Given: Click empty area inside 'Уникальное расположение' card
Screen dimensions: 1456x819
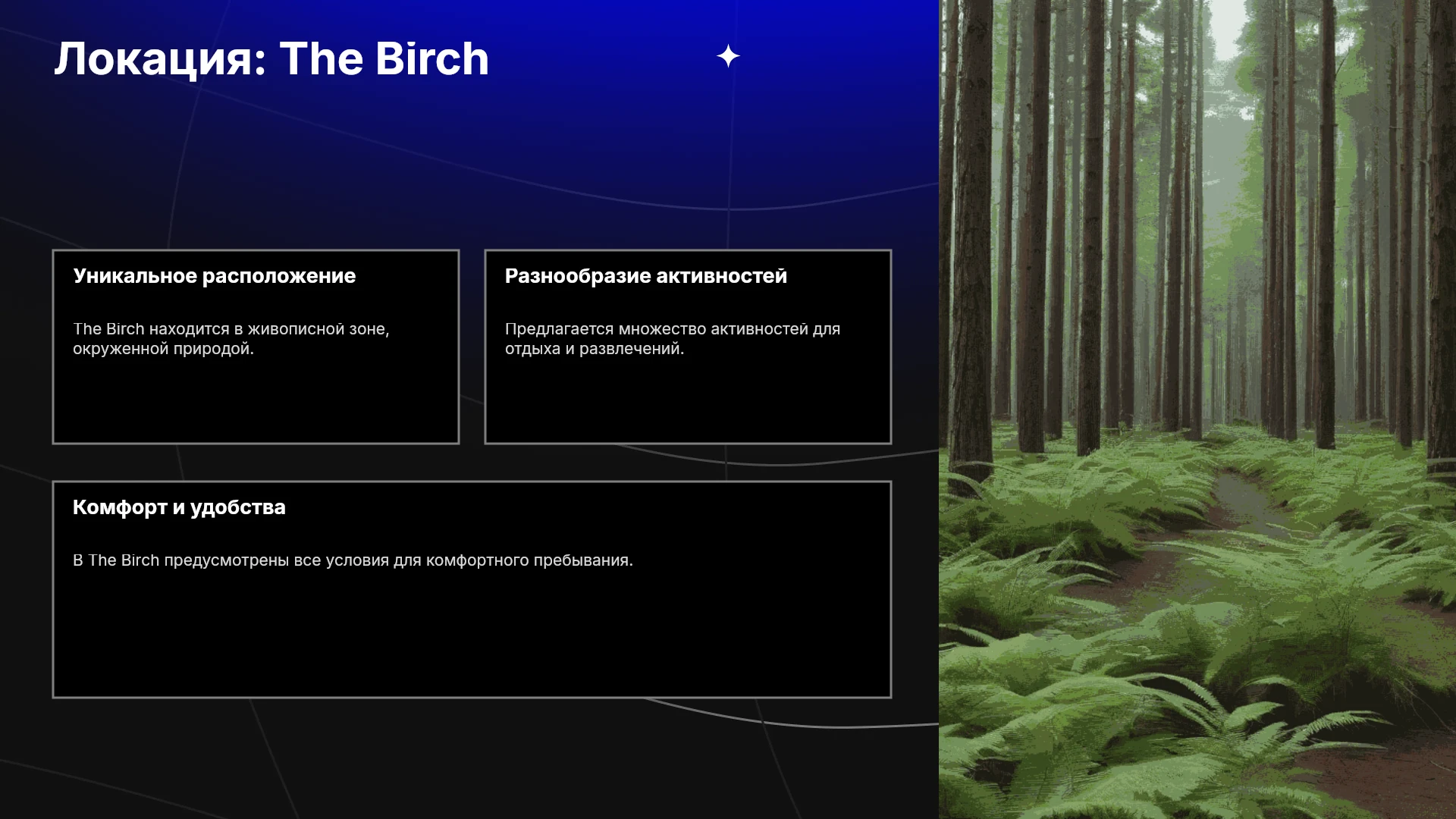Looking at the screenshot, I should [256, 402].
